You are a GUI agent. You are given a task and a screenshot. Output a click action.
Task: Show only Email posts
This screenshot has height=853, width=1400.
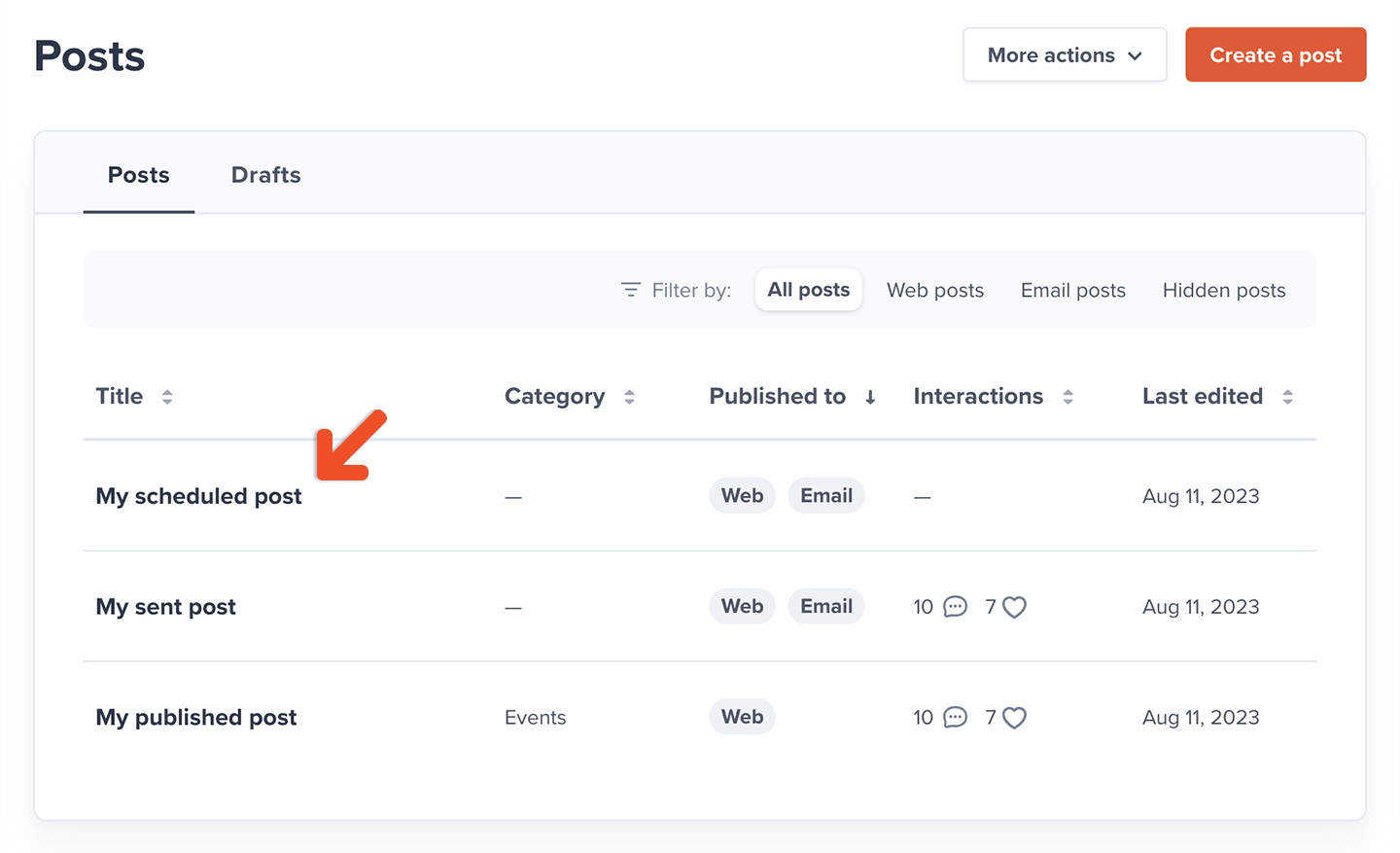pyautogui.click(x=1072, y=290)
